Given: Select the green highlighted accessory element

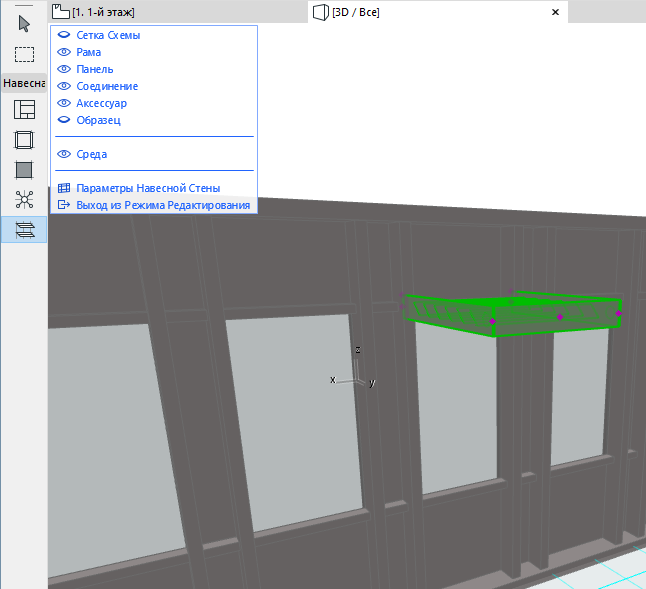Looking at the screenshot, I should coord(513,315).
